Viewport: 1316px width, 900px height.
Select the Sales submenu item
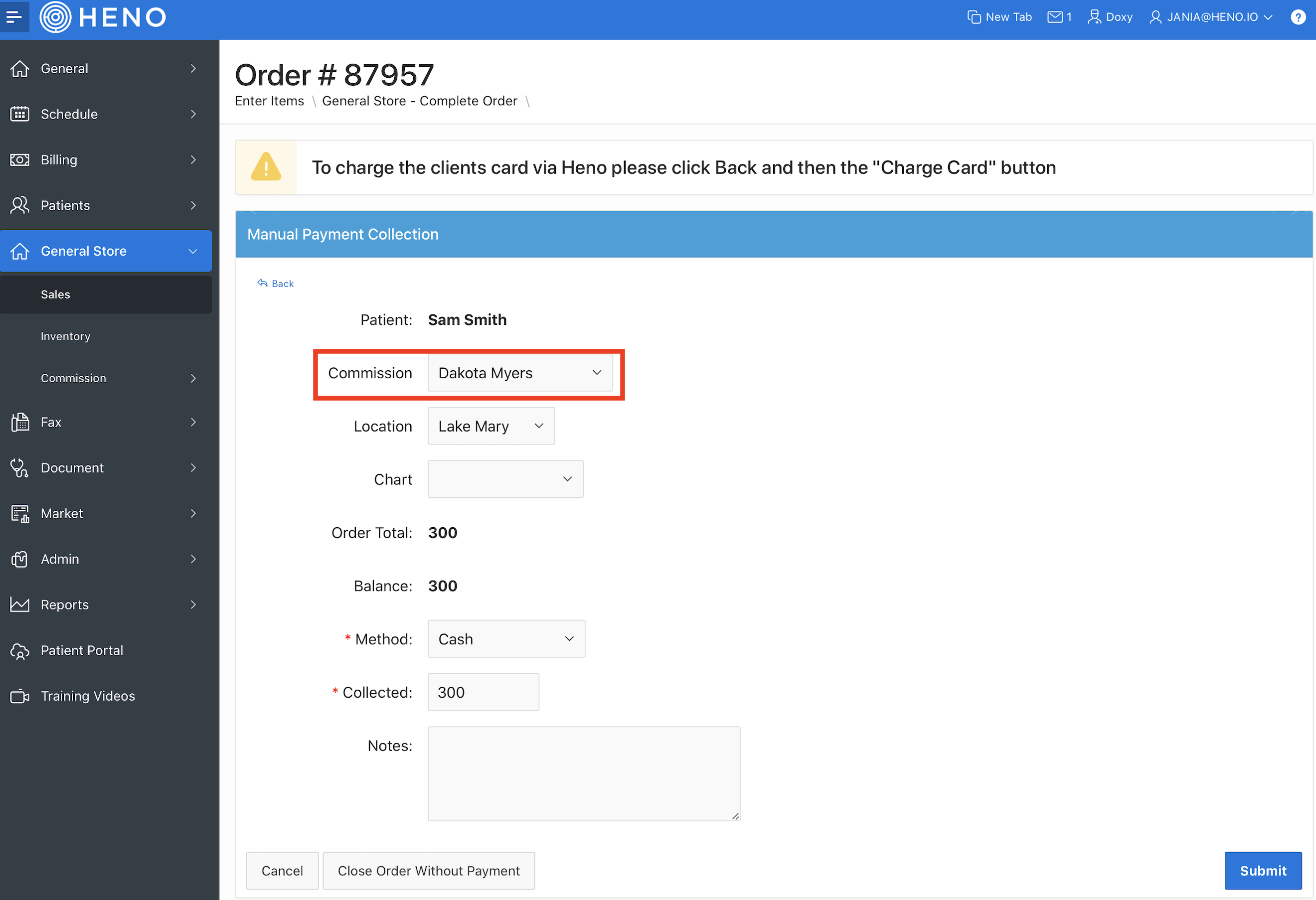pyautogui.click(x=55, y=295)
